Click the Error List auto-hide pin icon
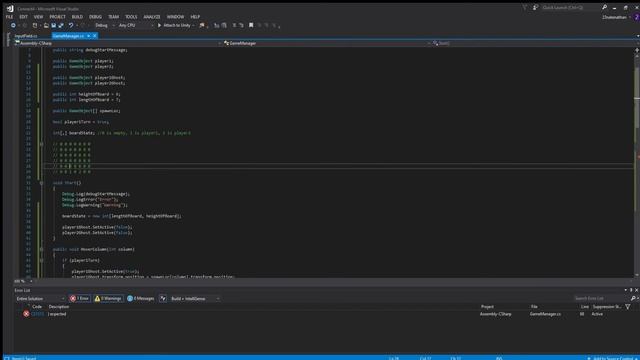 tap(631, 290)
